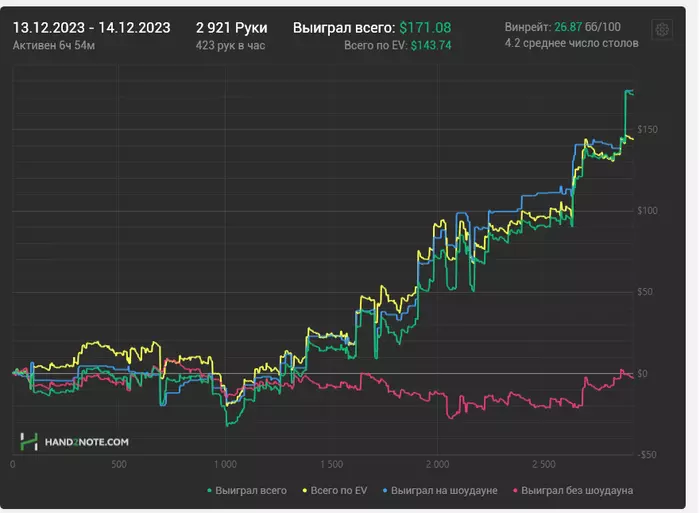Click the $100 y-axis label

(647, 211)
